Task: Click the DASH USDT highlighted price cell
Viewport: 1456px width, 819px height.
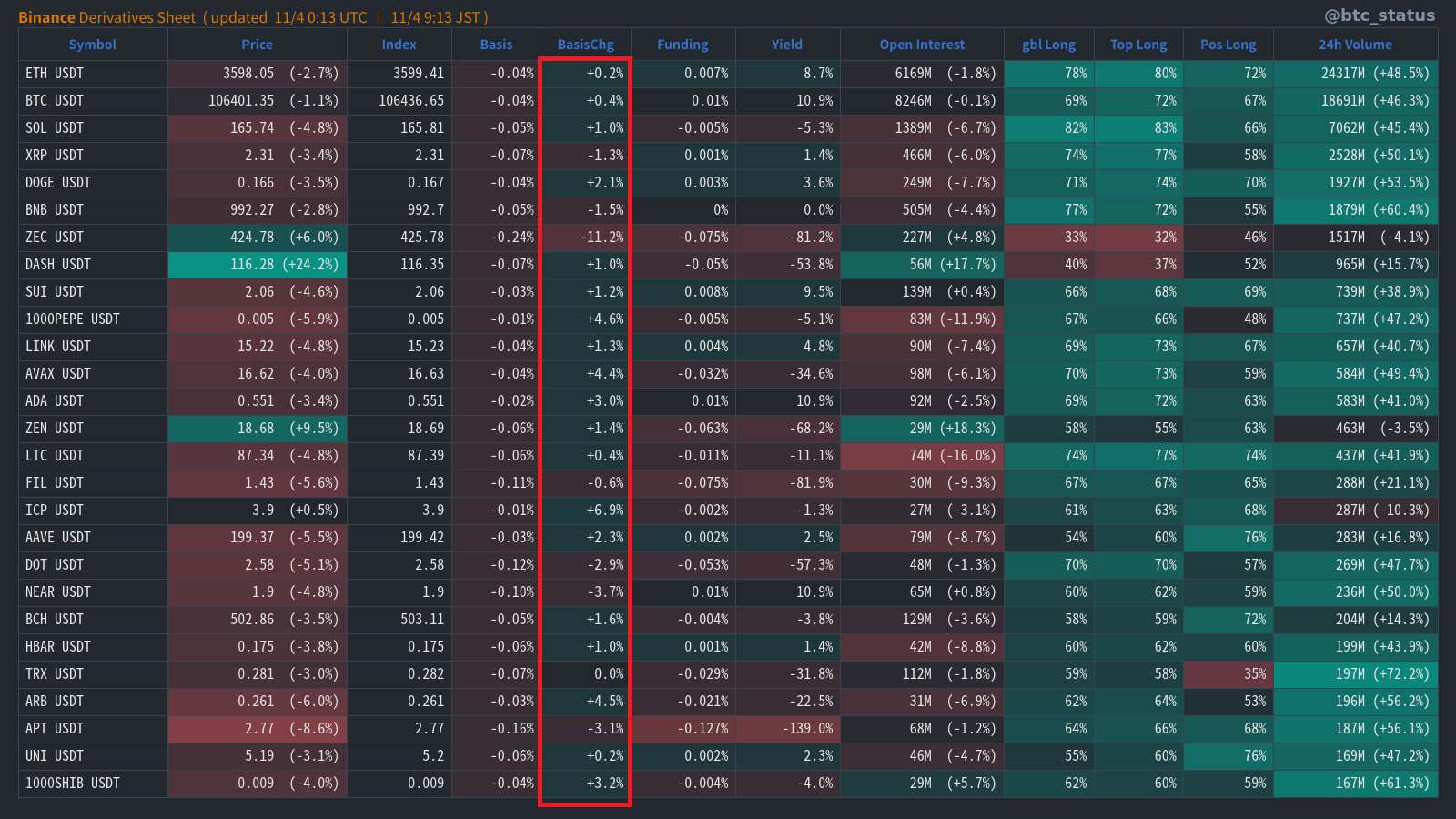Action: (x=258, y=265)
